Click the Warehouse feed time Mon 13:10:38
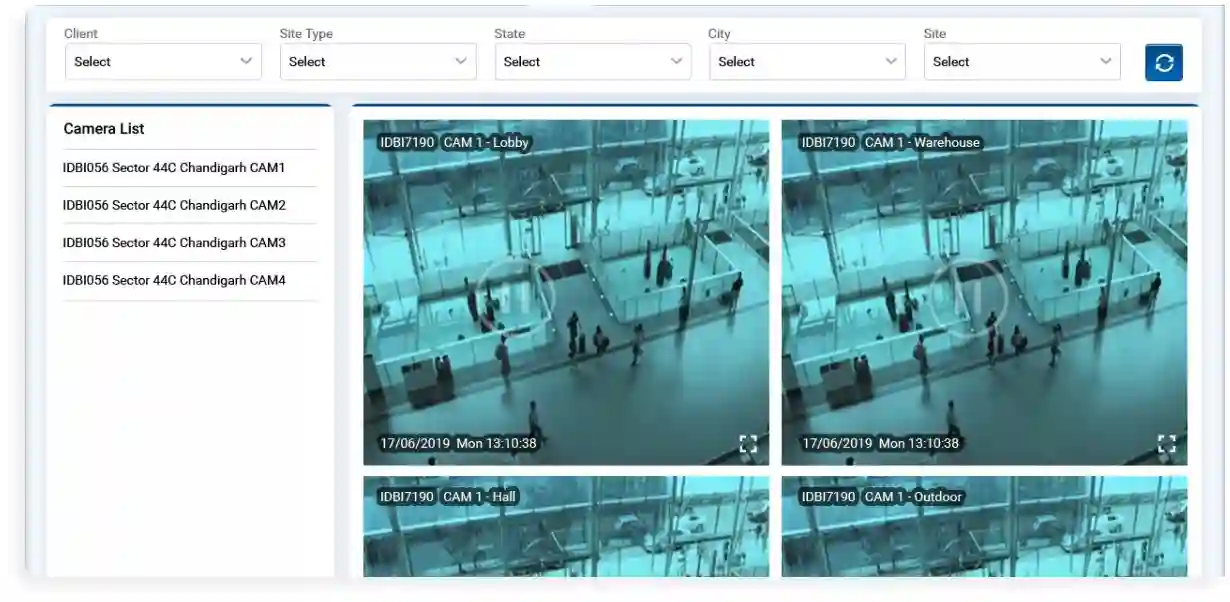 coord(919,443)
